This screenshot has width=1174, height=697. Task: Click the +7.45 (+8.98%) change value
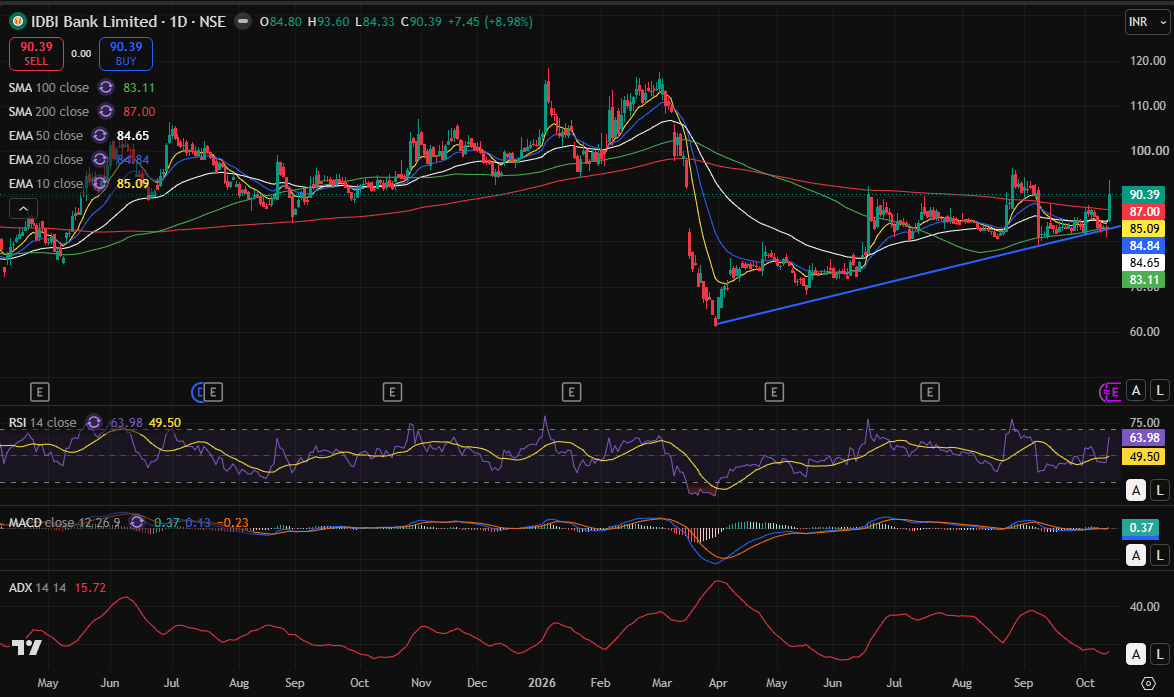(x=490, y=22)
